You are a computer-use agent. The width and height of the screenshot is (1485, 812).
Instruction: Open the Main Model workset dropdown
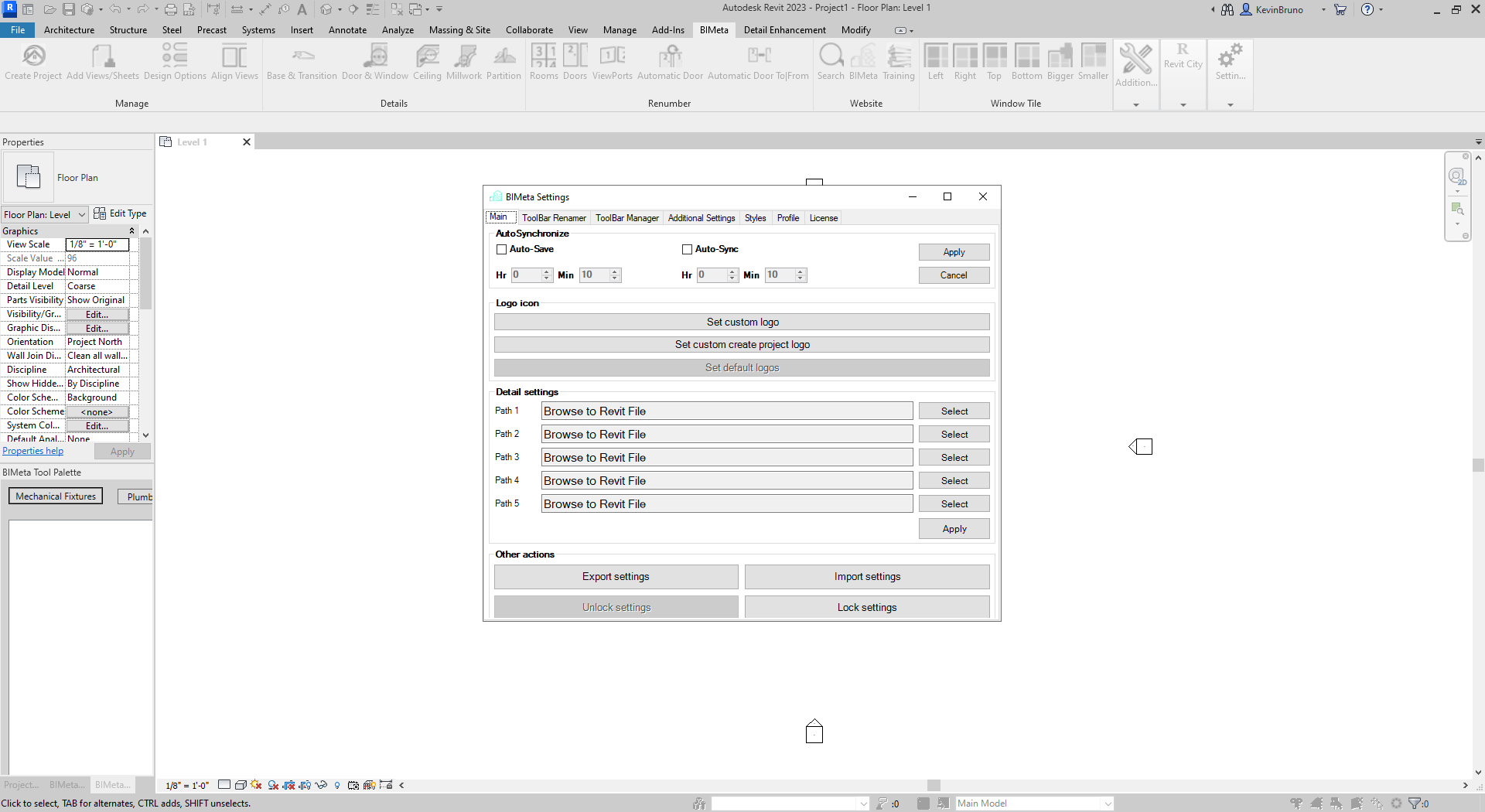coord(1035,803)
